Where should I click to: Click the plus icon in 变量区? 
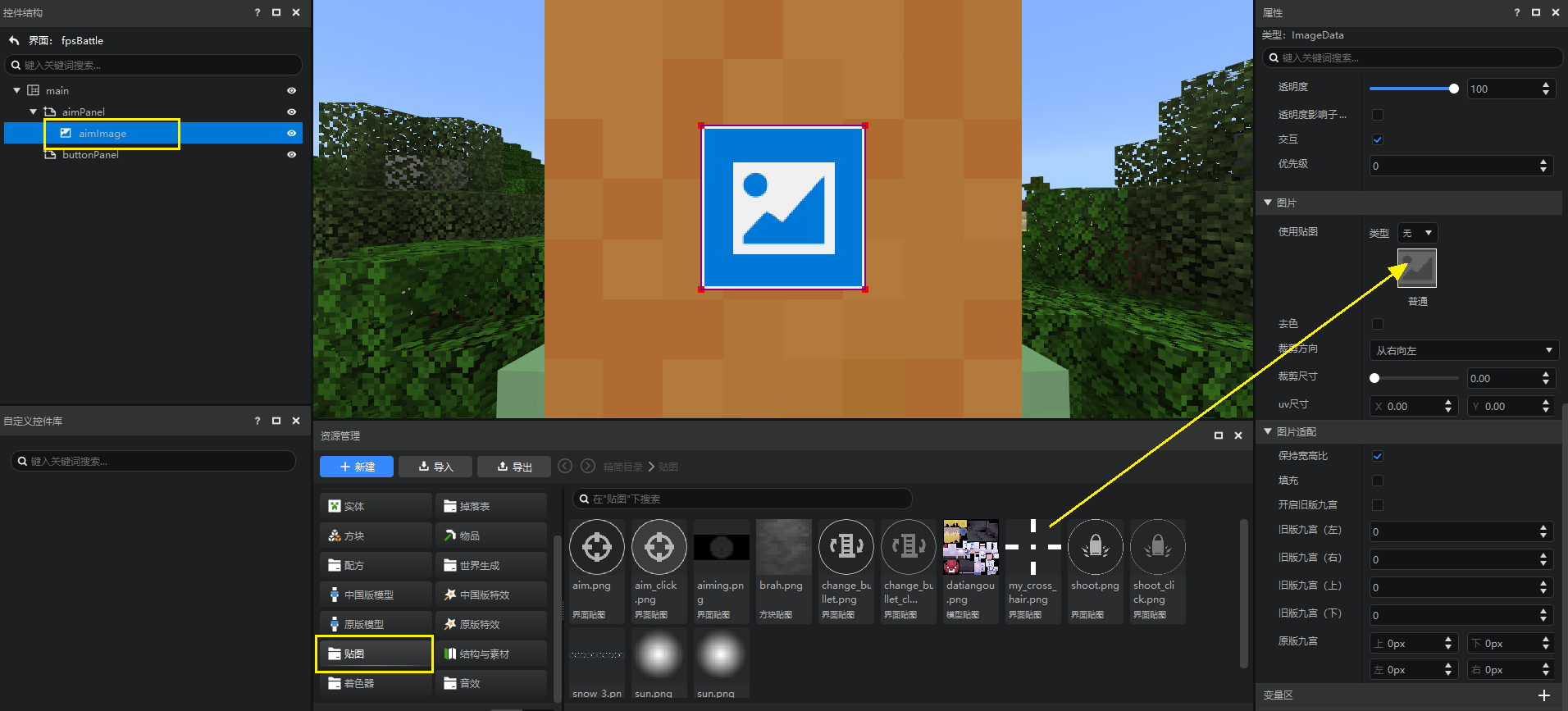pos(1544,695)
